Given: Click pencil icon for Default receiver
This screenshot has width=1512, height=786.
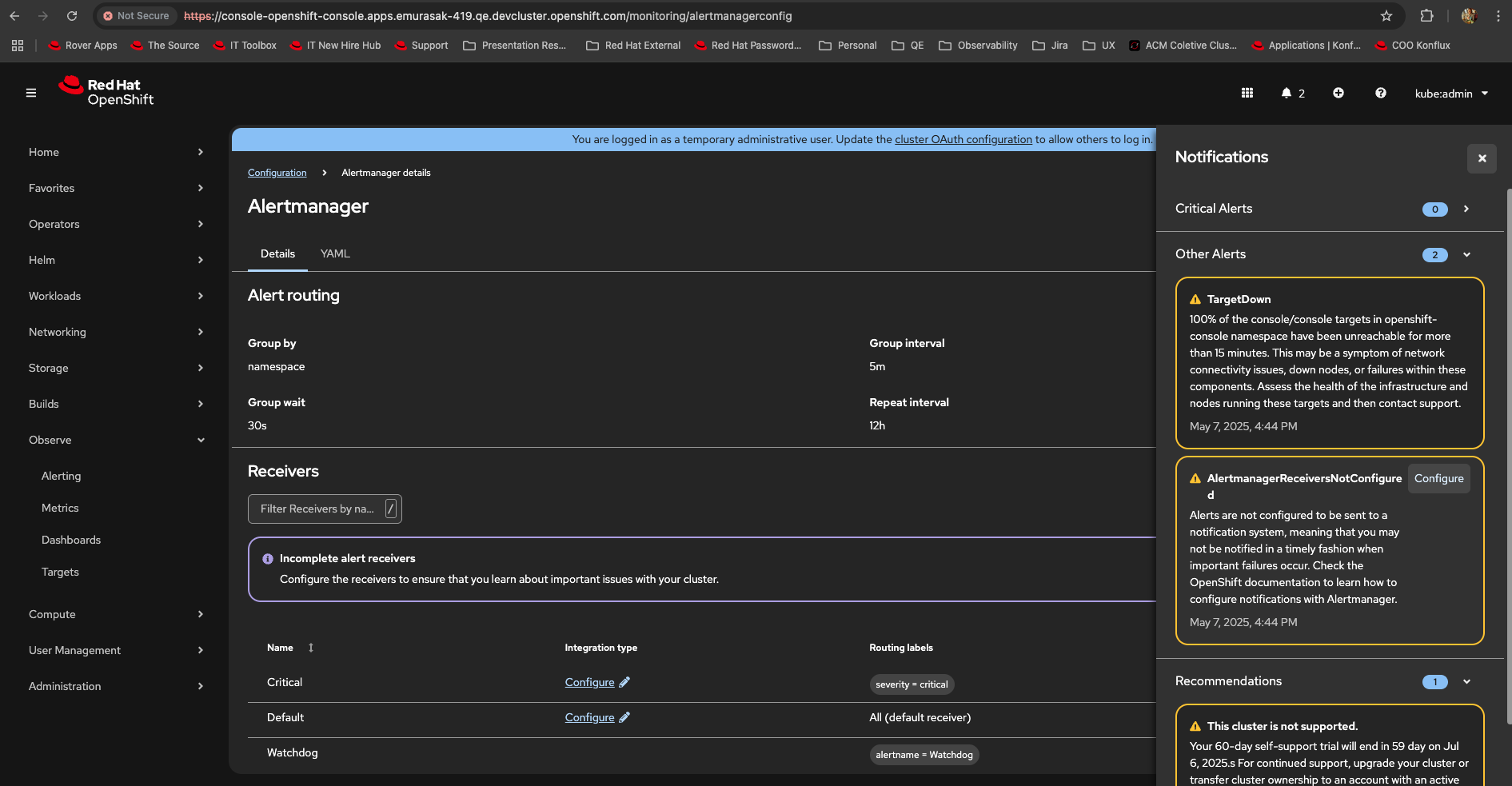Looking at the screenshot, I should [624, 717].
